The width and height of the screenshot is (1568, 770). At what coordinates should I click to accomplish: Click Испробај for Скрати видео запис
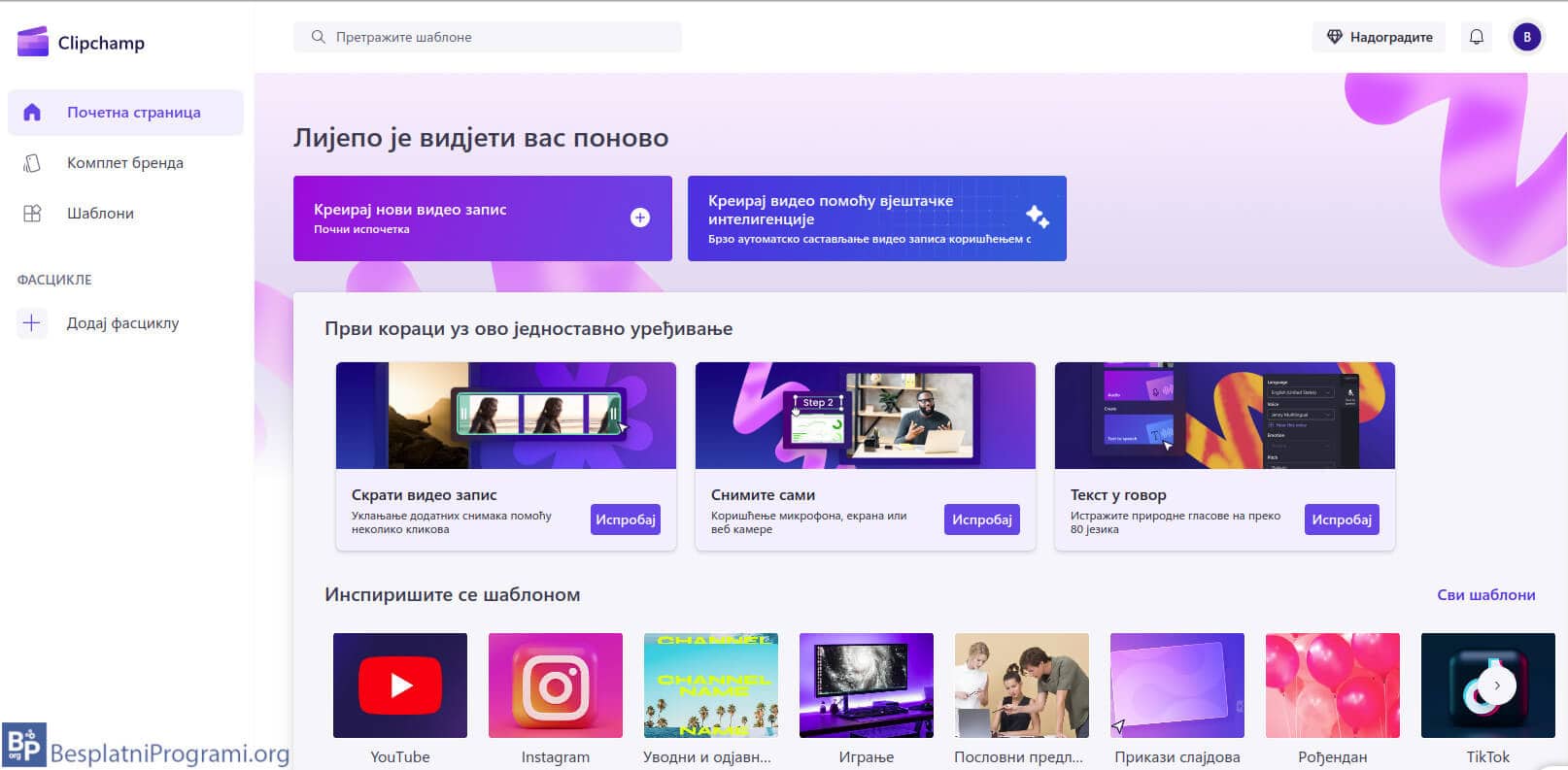coord(626,519)
